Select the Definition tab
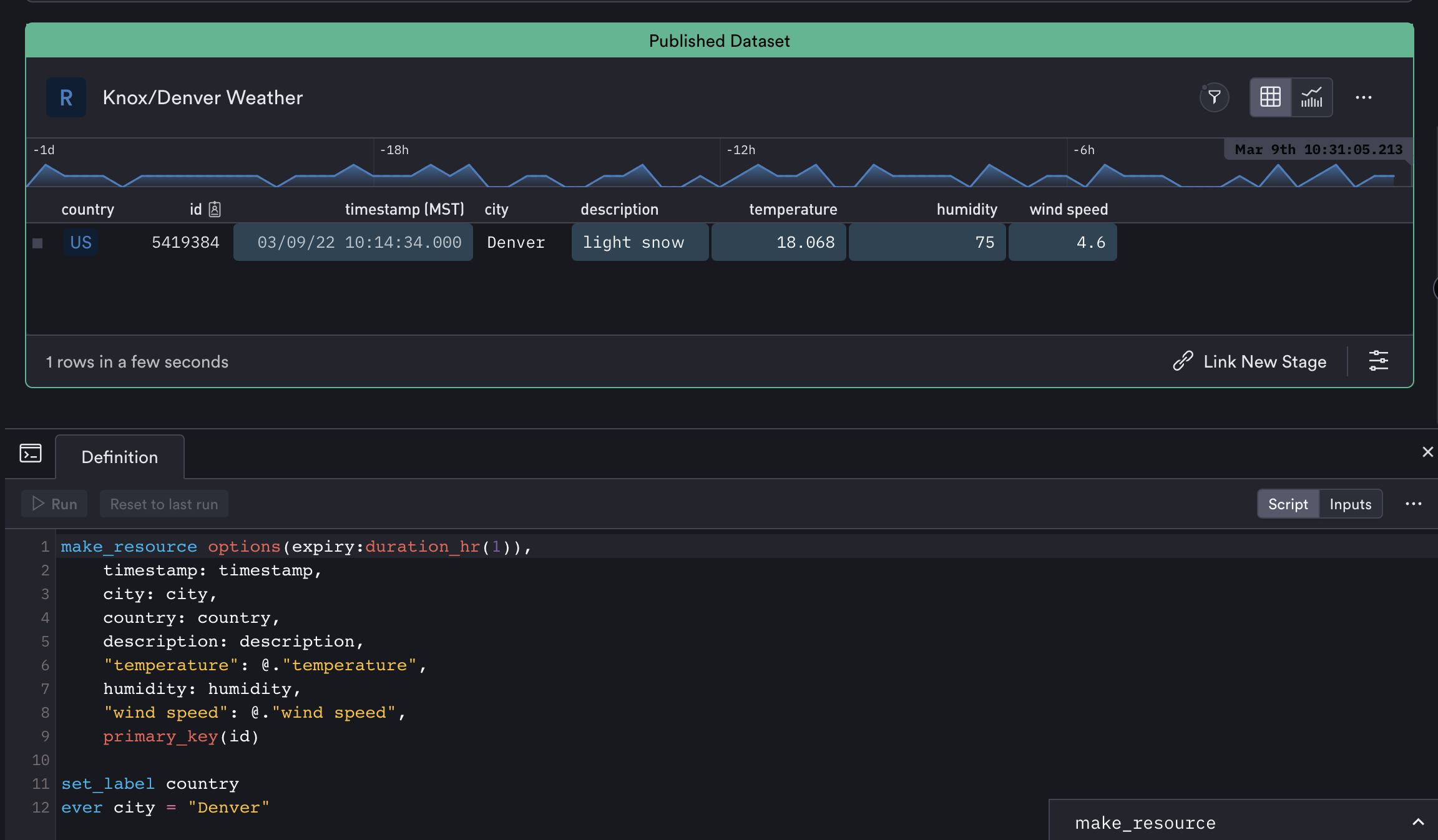The width and height of the screenshot is (1438, 840). click(x=120, y=457)
